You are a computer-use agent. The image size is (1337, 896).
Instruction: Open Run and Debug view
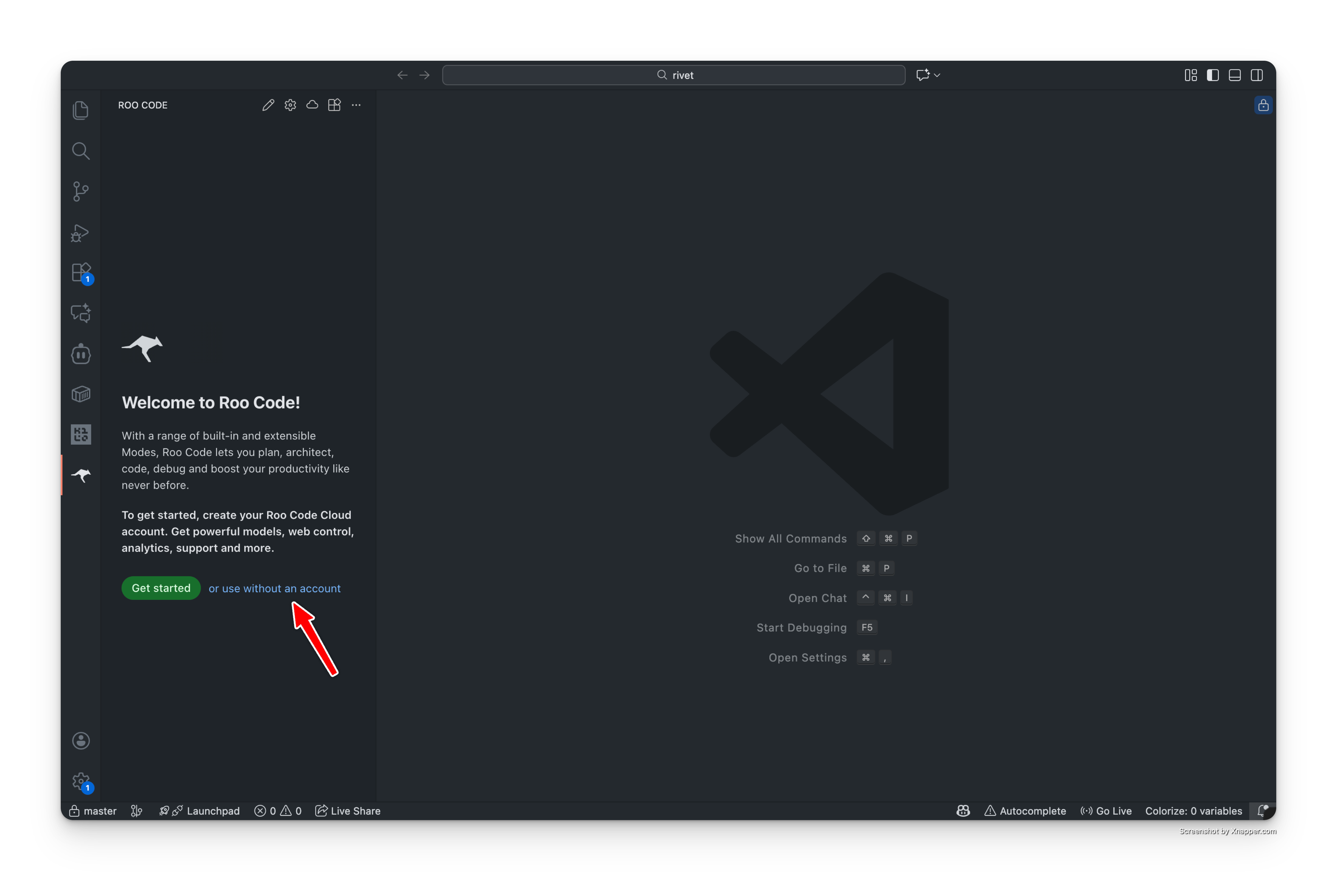81,233
